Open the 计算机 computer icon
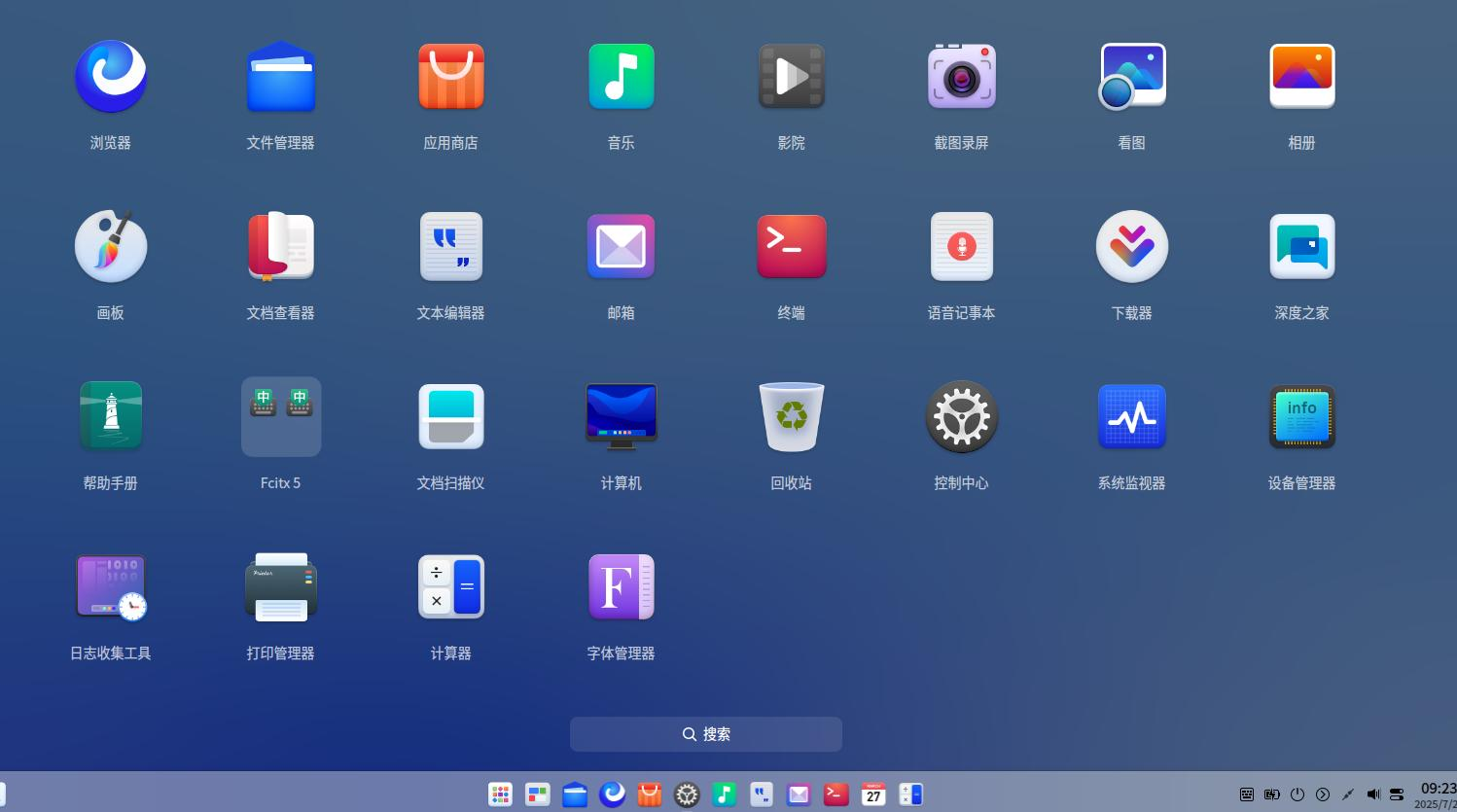Image resolution: width=1457 pixels, height=812 pixels. coord(622,416)
